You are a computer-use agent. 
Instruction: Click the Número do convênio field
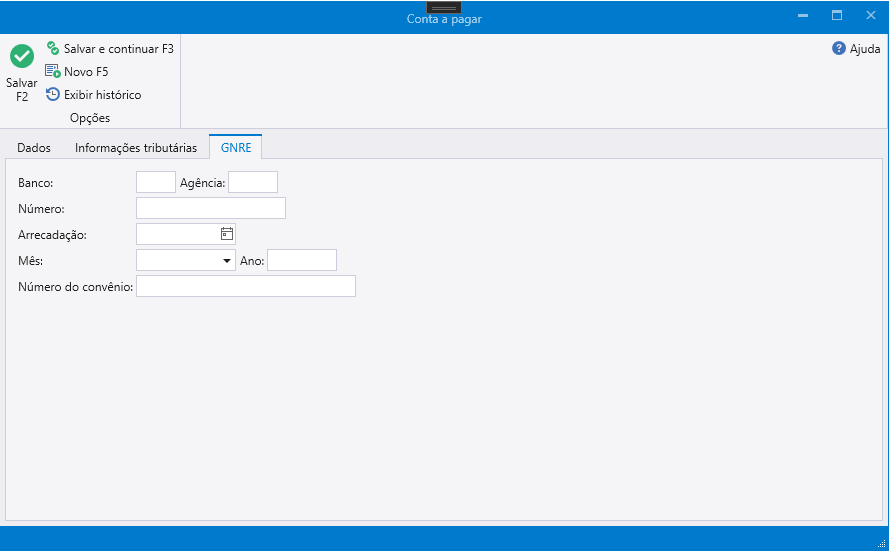point(246,287)
